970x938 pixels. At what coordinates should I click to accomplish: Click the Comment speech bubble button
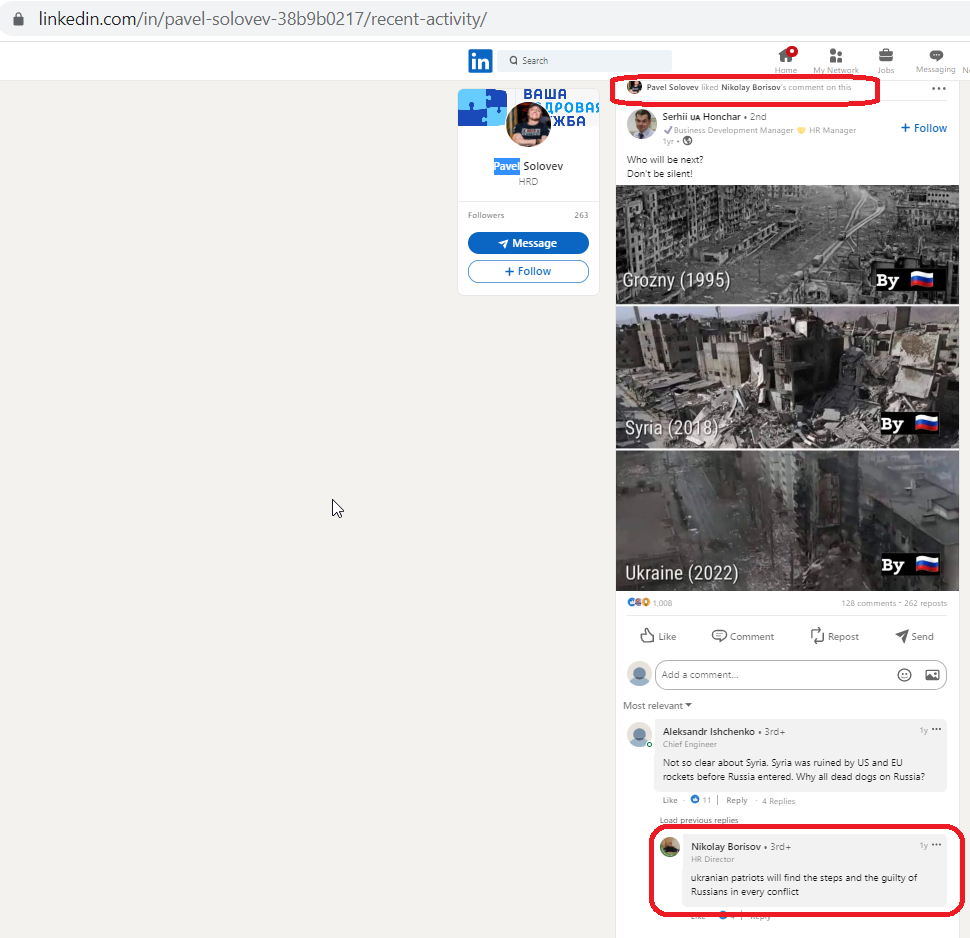click(742, 636)
